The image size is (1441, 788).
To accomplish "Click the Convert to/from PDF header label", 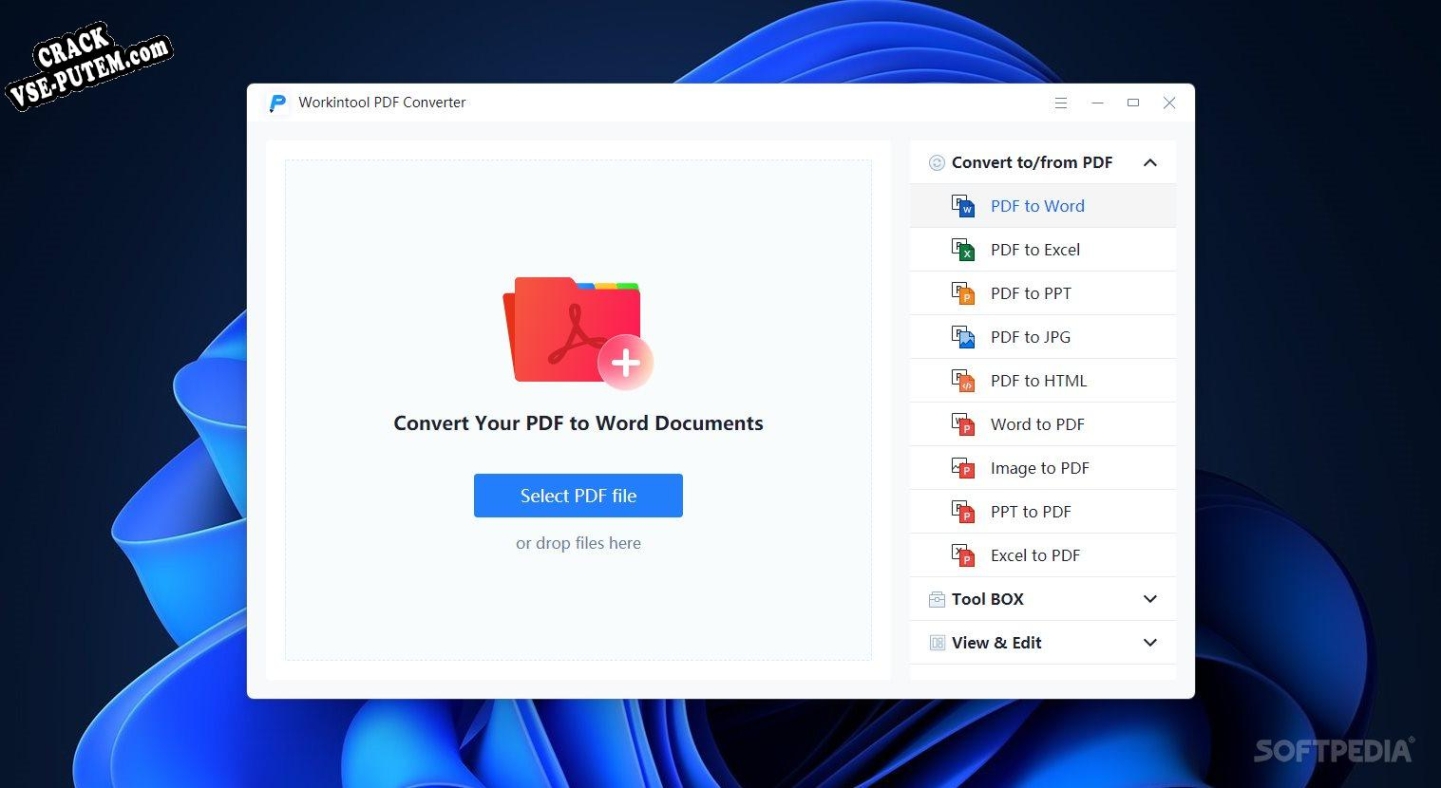I will (1032, 163).
